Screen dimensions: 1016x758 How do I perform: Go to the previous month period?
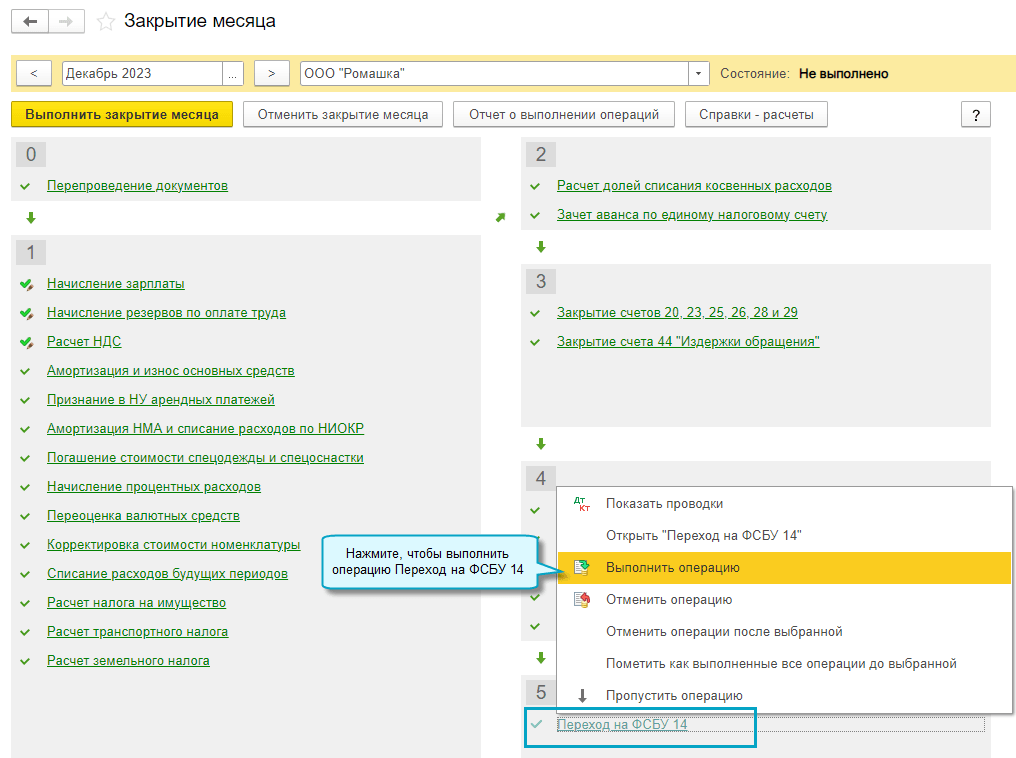click(x=34, y=74)
